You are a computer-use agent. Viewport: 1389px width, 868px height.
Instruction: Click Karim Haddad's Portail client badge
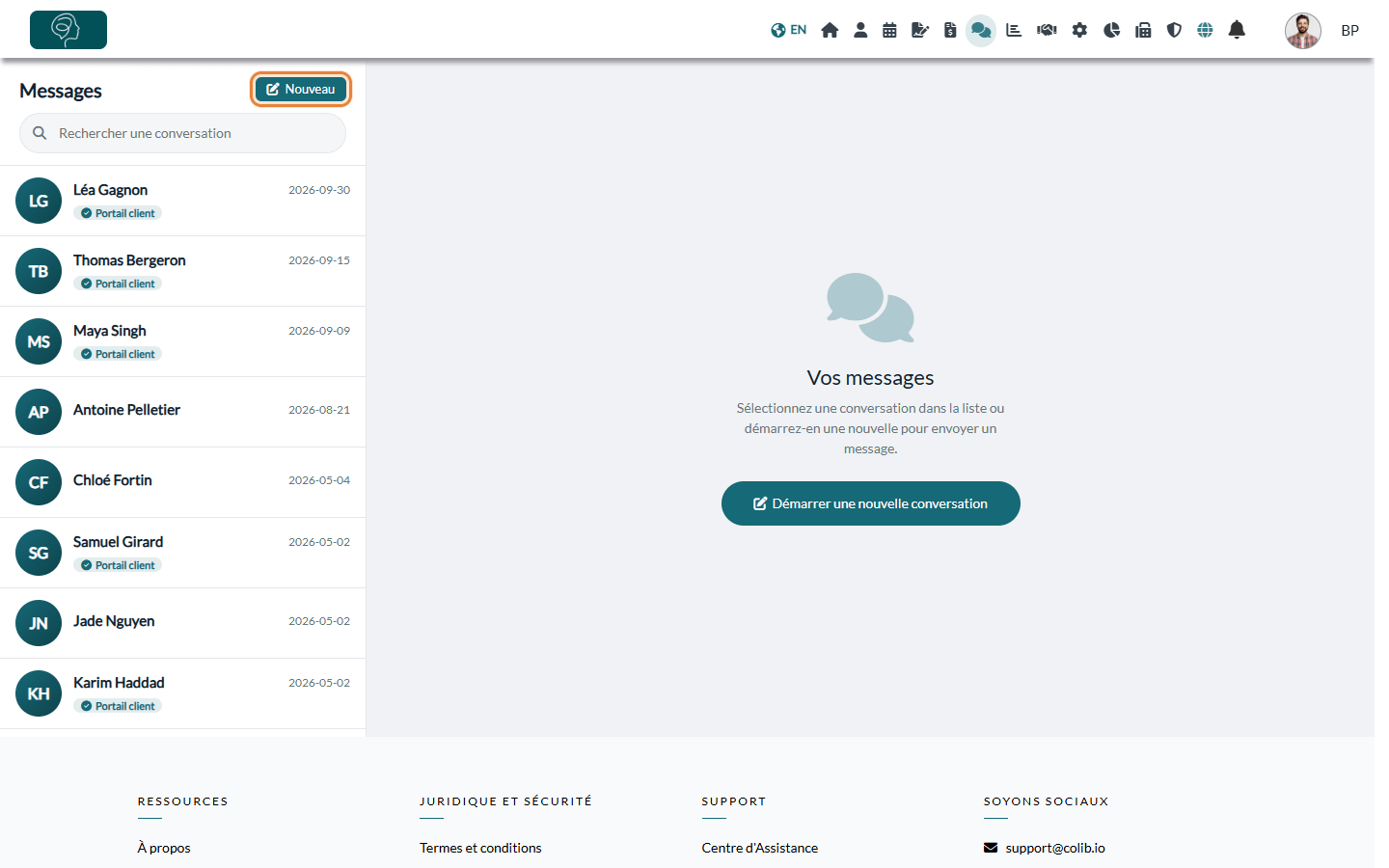[x=118, y=706]
